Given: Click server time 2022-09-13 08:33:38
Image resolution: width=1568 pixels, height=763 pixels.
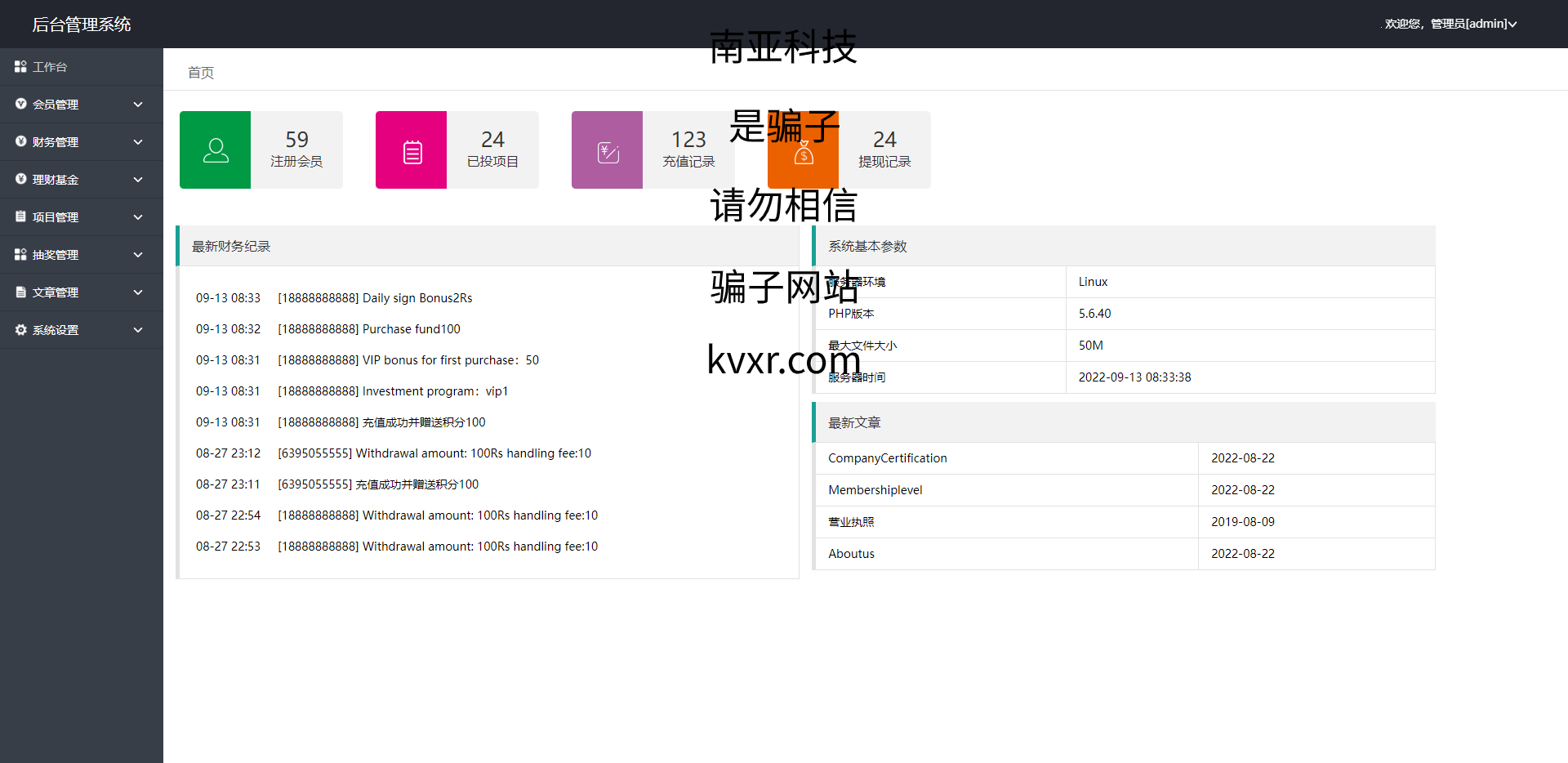Looking at the screenshot, I should 1134,377.
